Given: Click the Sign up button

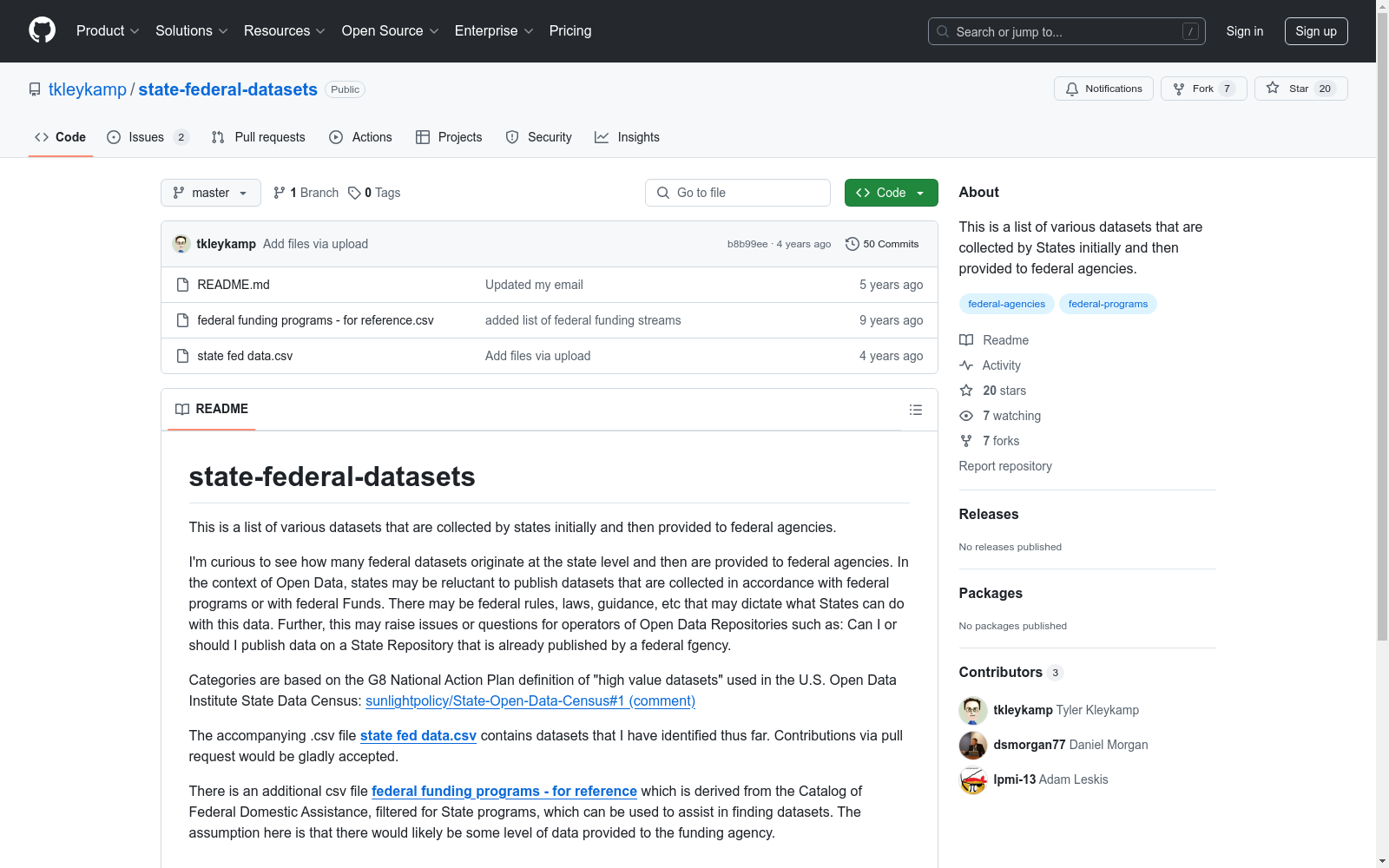Looking at the screenshot, I should coord(1316,31).
